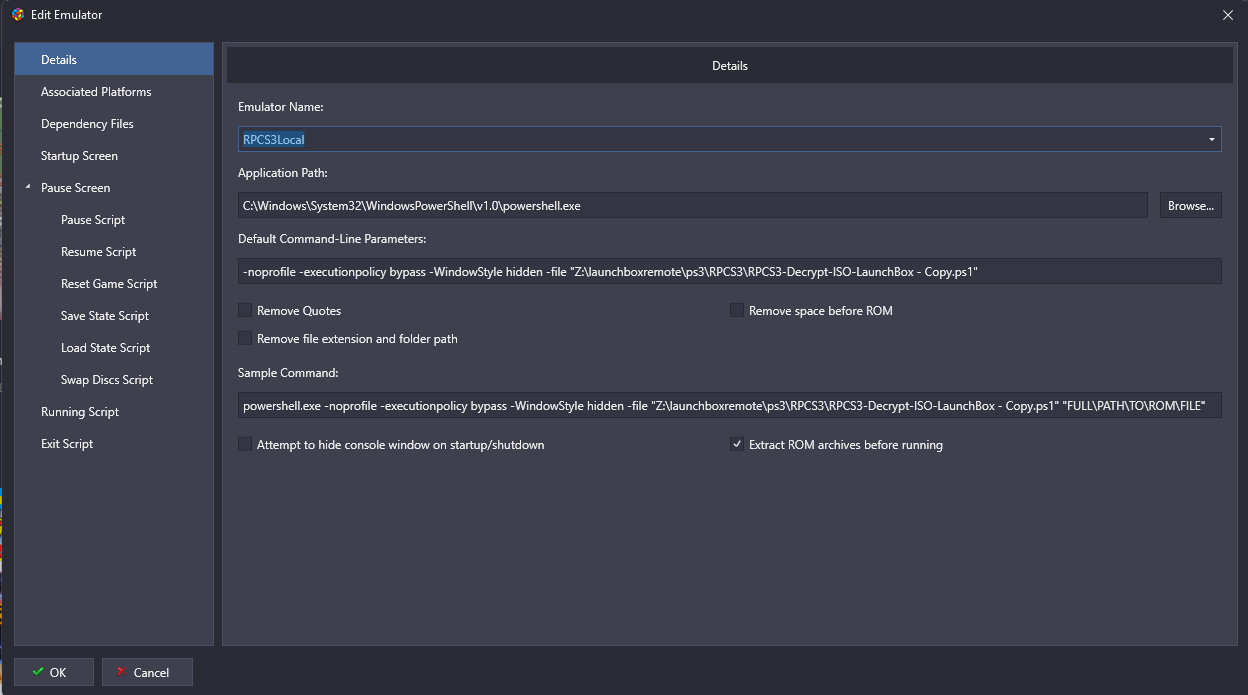Go to Dependency Files section
The width and height of the screenshot is (1248, 695).
[114, 124]
